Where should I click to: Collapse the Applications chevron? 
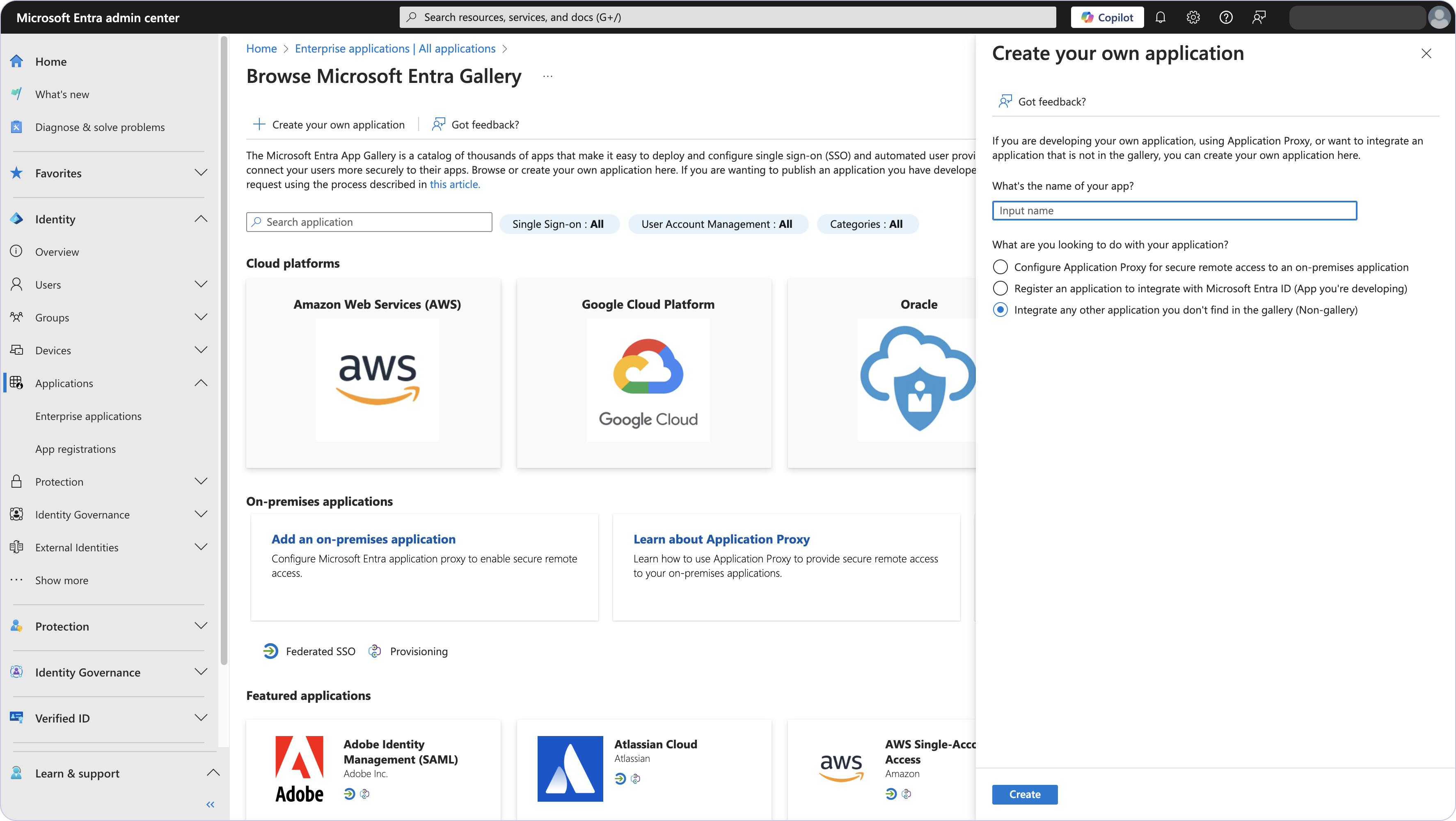(201, 383)
